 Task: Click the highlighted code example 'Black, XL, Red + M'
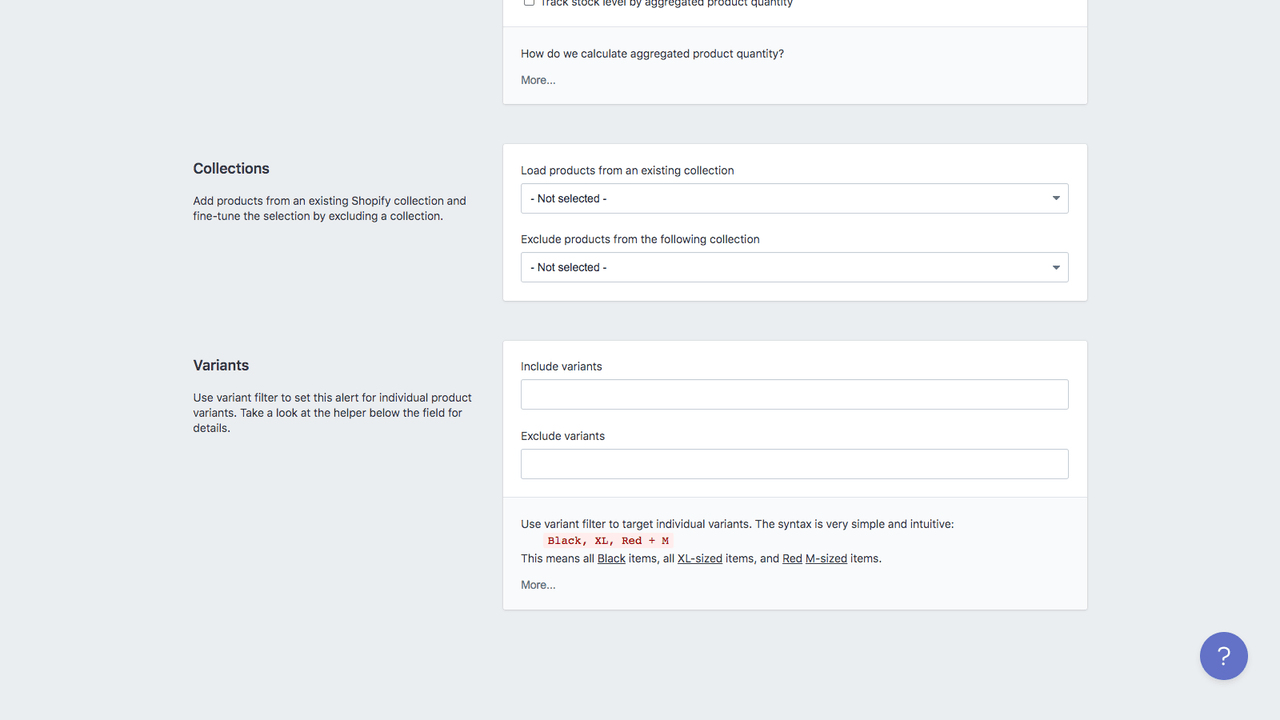pos(607,540)
